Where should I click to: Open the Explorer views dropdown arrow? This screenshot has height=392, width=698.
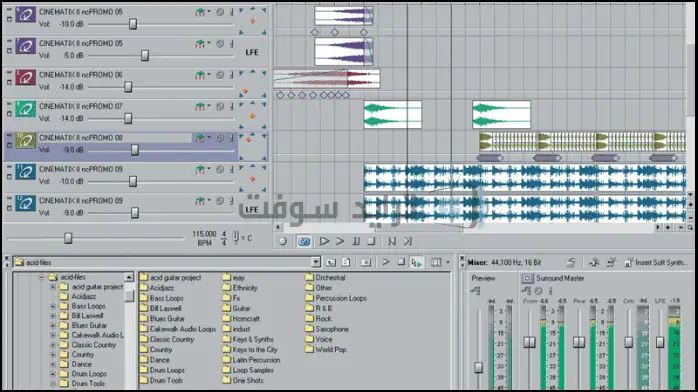(x=448, y=263)
